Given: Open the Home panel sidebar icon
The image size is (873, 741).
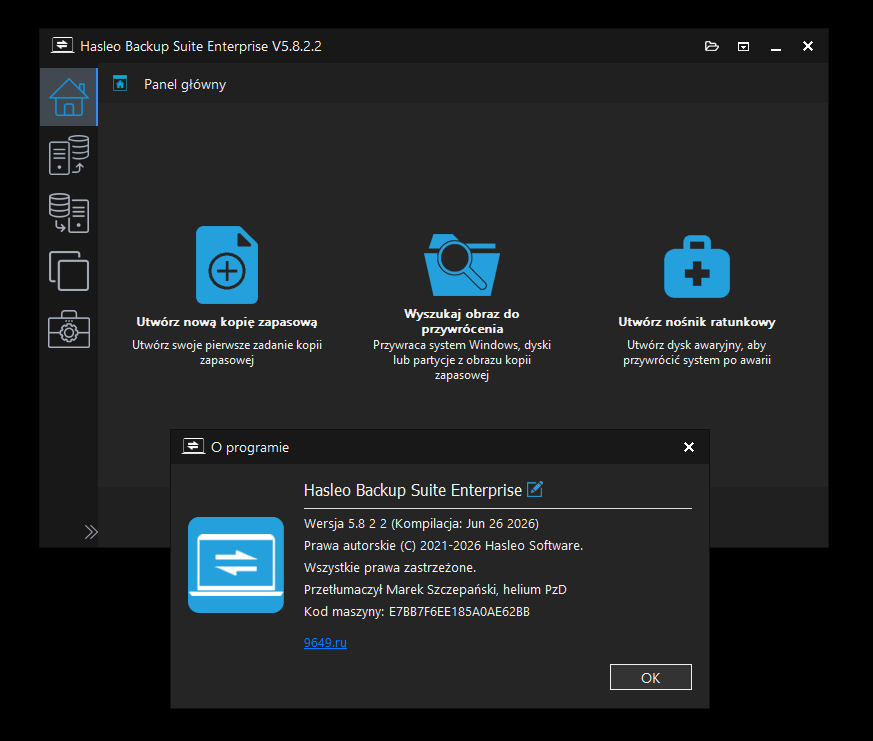Looking at the screenshot, I should [68, 97].
